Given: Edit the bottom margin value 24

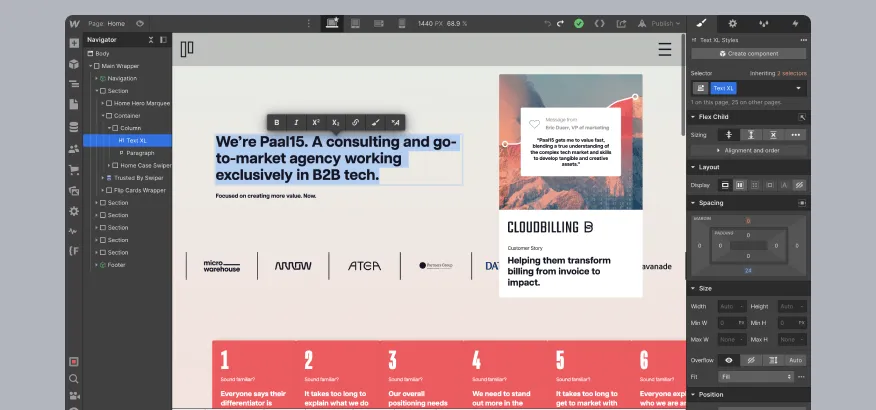Looking at the screenshot, I should (748, 270).
